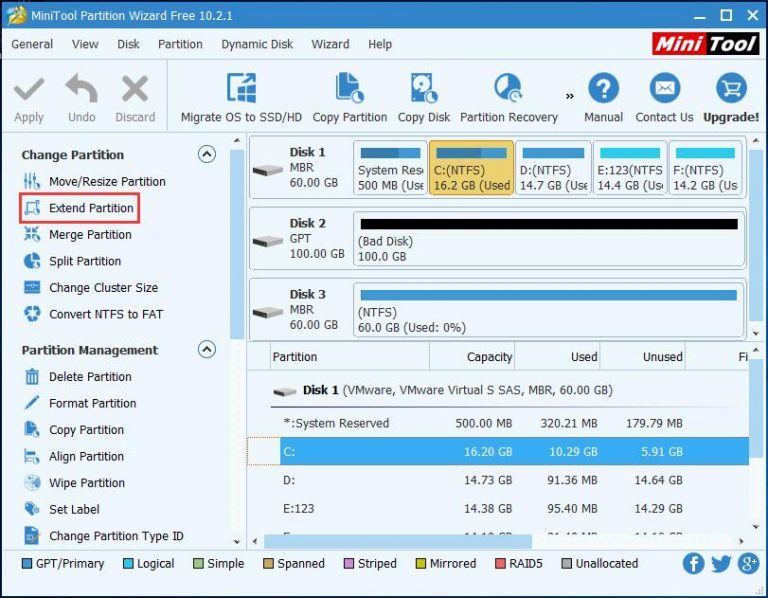Click Delete Partition in Partition Management

(77, 377)
